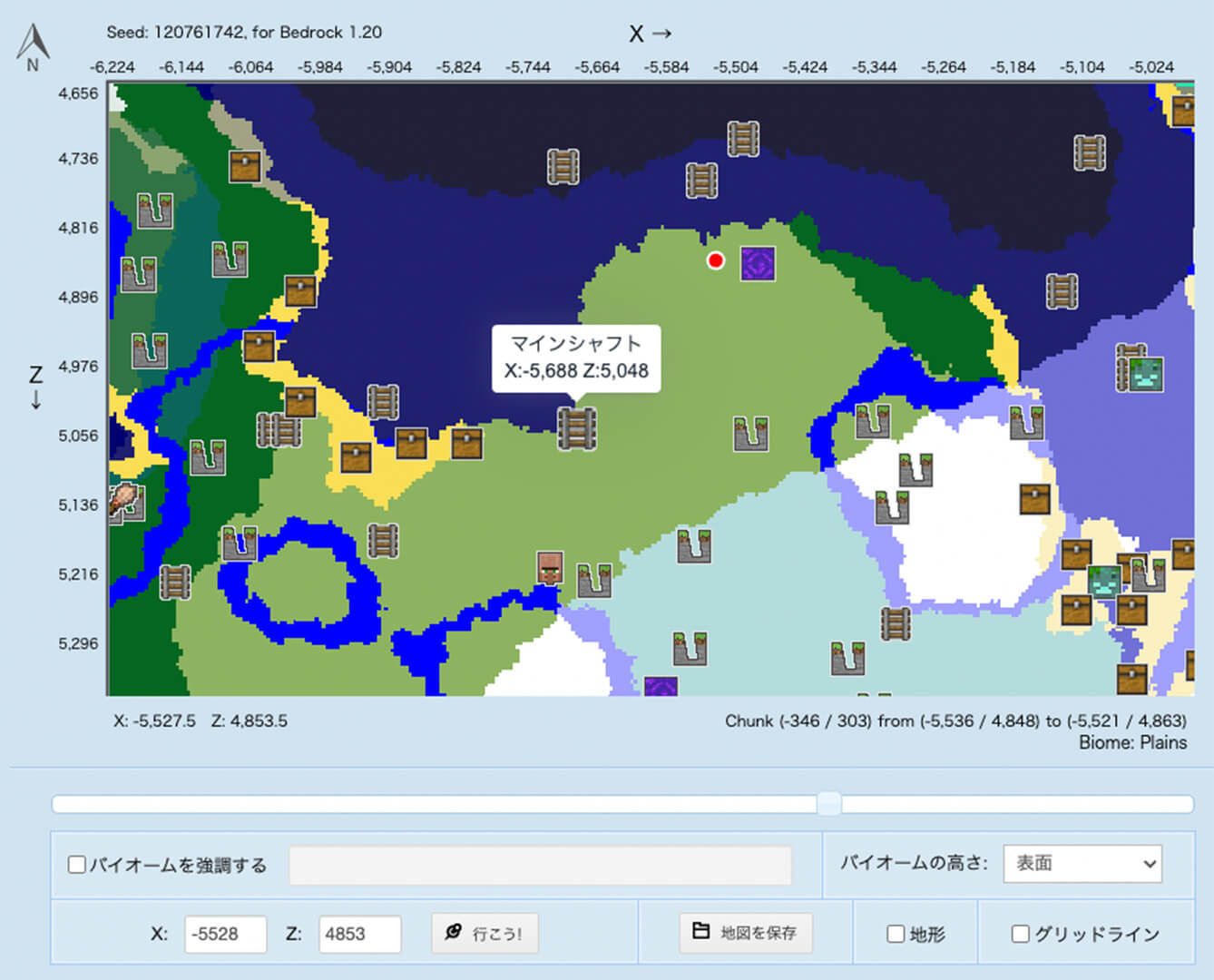Click the topmost mineshaft icon below the -5,504 label
1214x980 pixels.
[x=743, y=139]
